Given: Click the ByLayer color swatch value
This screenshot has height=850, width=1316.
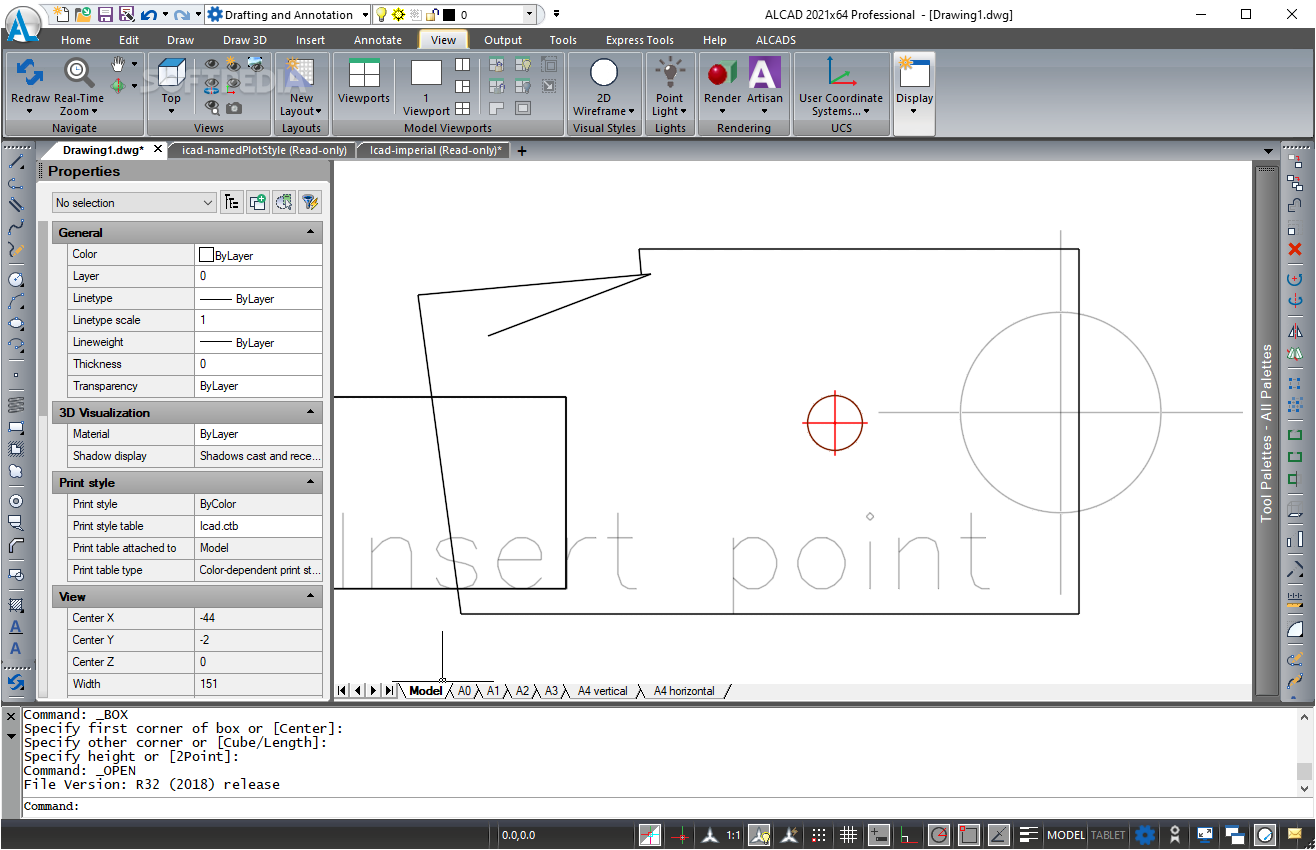Looking at the screenshot, I should click(x=259, y=255).
